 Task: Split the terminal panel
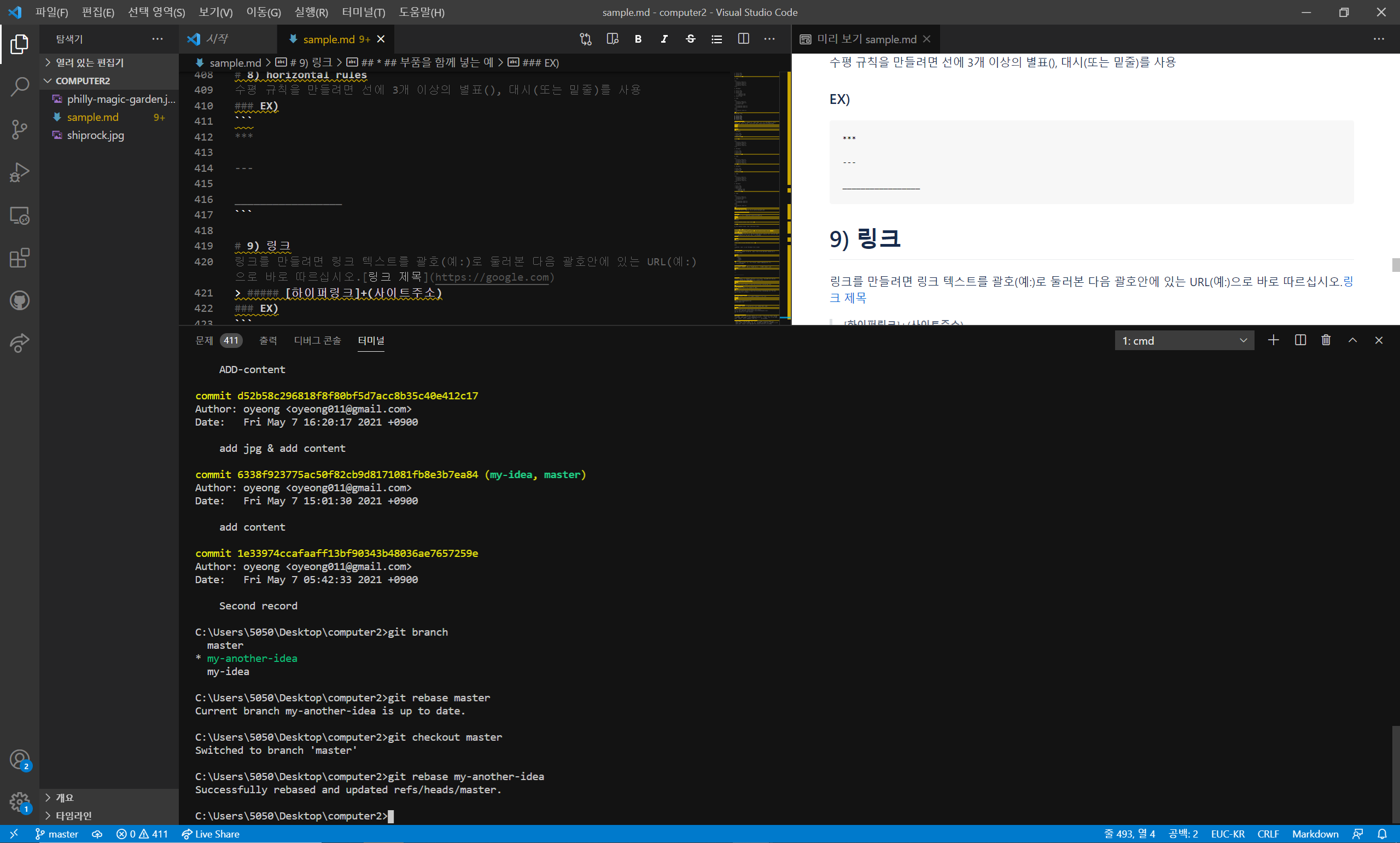pyautogui.click(x=1300, y=340)
